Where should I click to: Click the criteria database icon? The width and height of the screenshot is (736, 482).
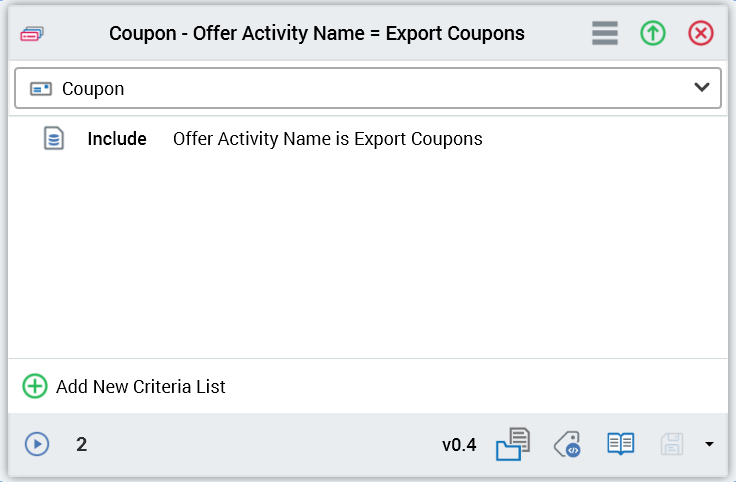54,139
